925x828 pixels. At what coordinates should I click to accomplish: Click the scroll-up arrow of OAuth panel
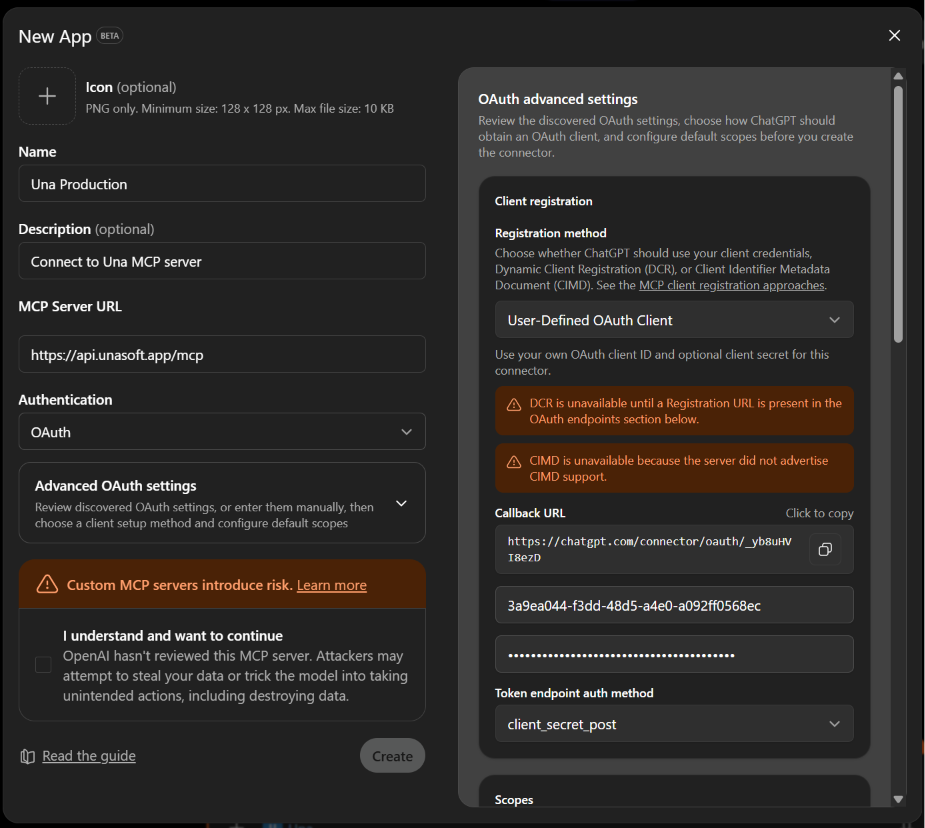pyautogui.click(x=898, y=76)
